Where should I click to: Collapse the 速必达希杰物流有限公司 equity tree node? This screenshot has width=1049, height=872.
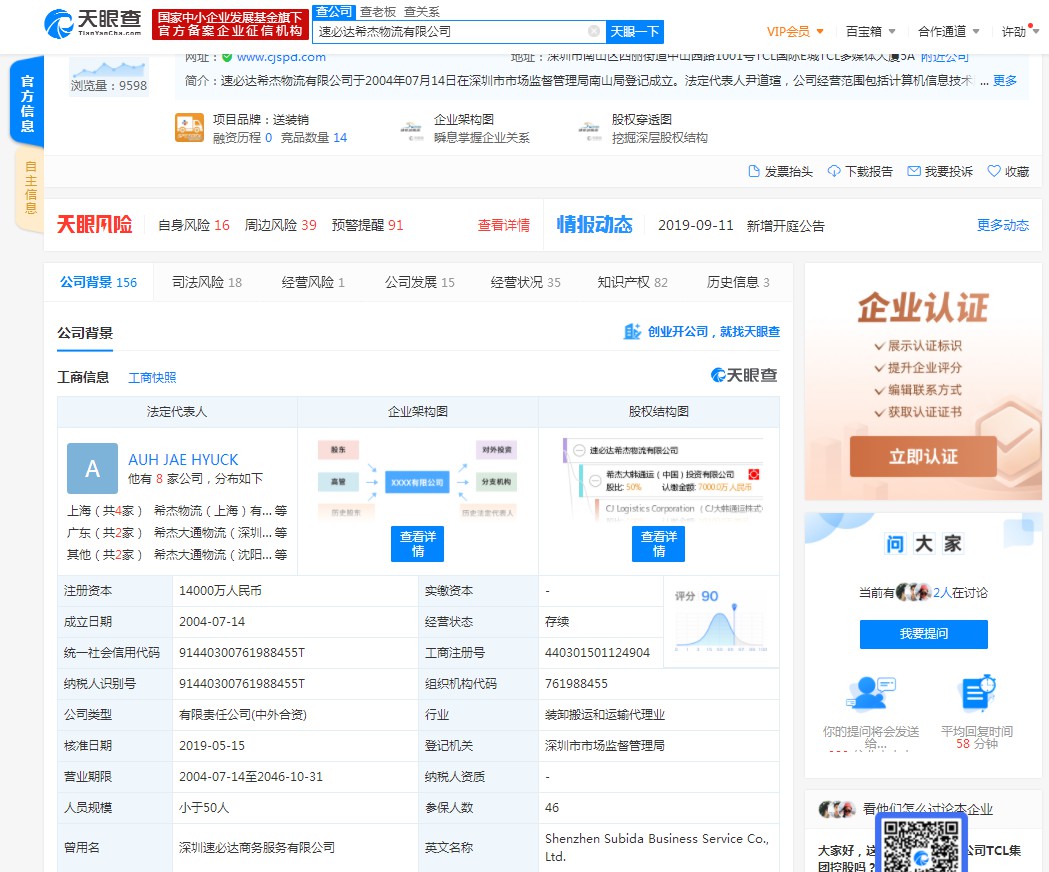[579, 450]
